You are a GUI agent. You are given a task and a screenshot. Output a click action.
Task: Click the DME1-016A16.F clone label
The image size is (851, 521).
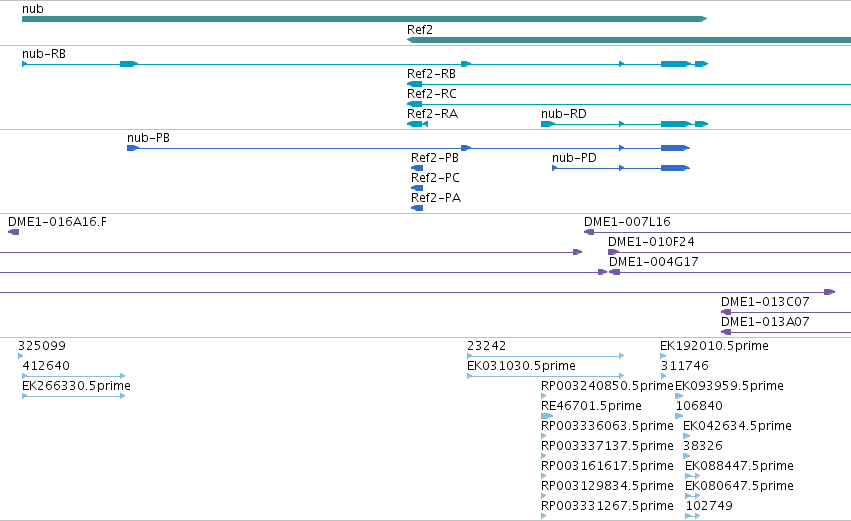[x=57, y=222]
